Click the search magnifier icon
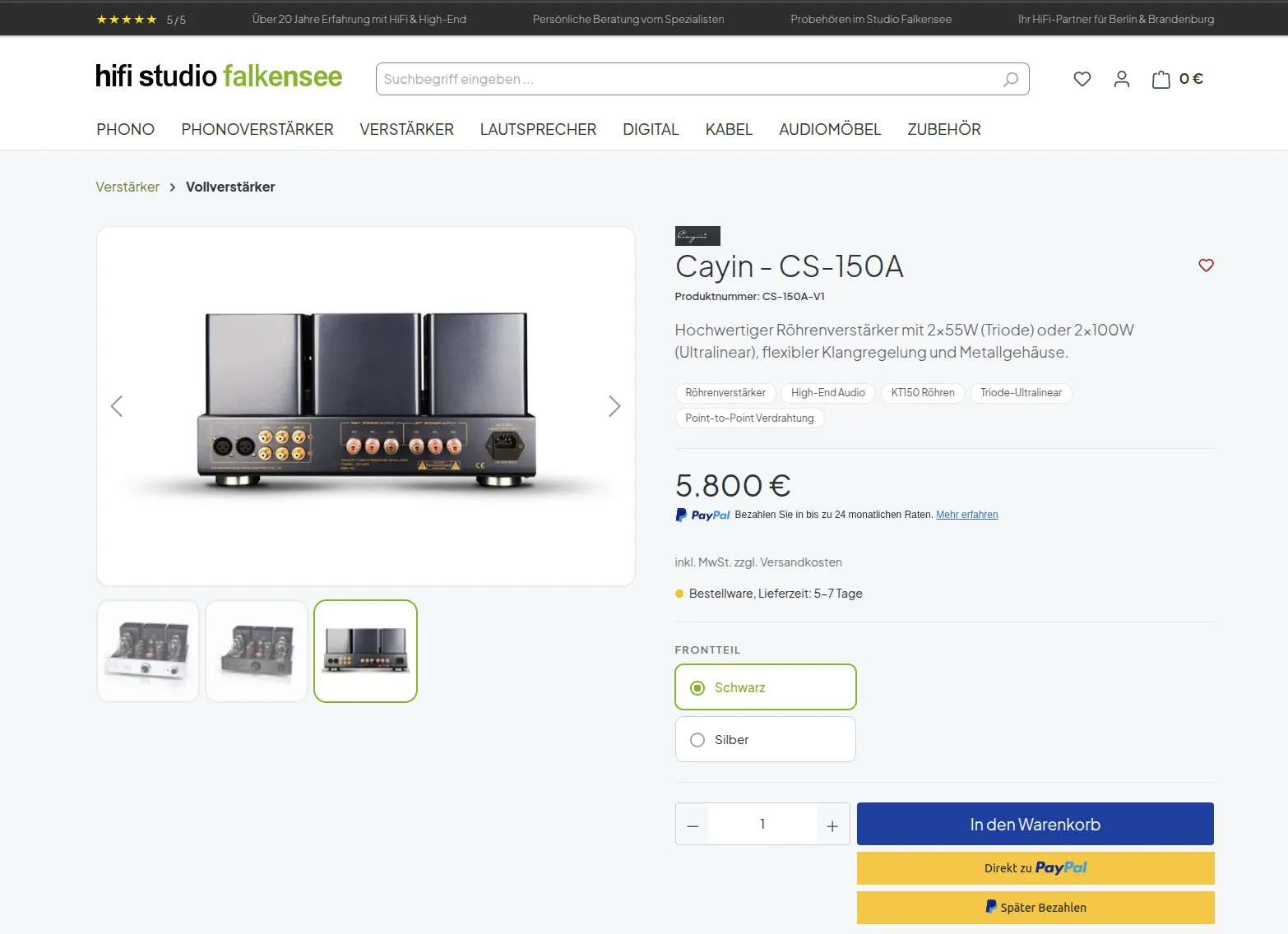The width and height of the screenshot is (1288, 934). click(1011, 79)
